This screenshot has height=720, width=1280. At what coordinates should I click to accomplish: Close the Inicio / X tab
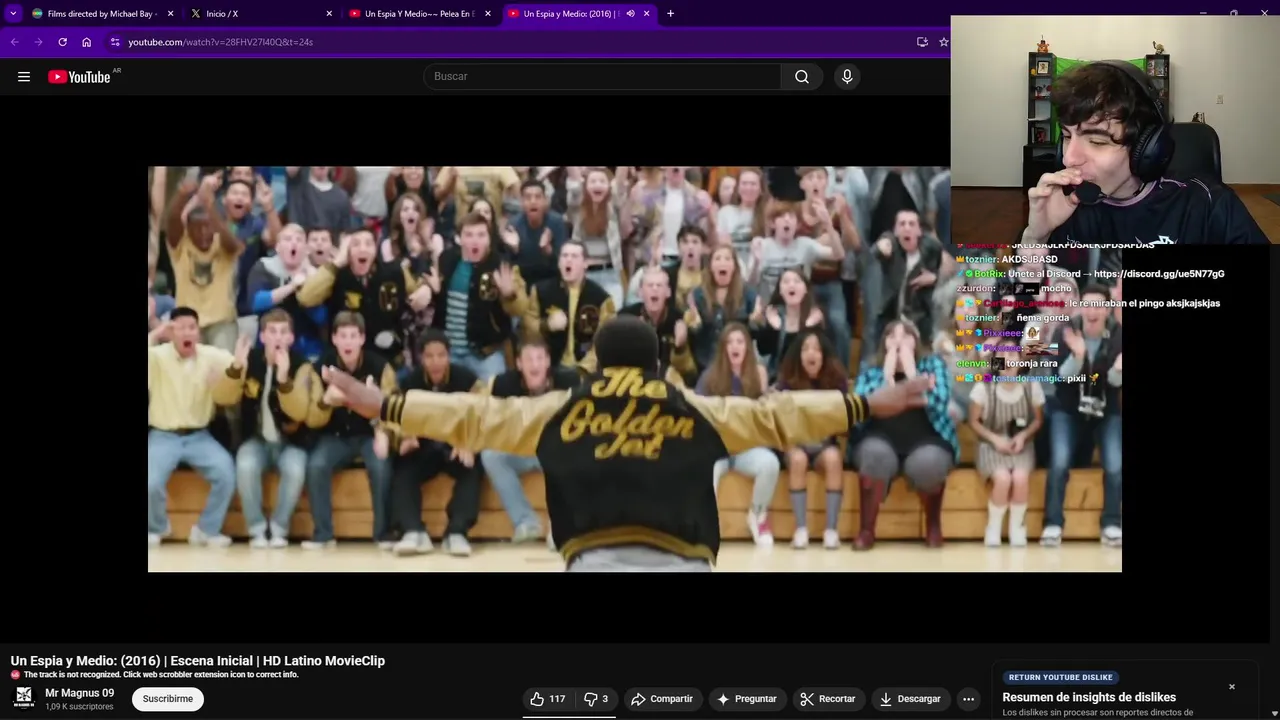tap(329, 14)
